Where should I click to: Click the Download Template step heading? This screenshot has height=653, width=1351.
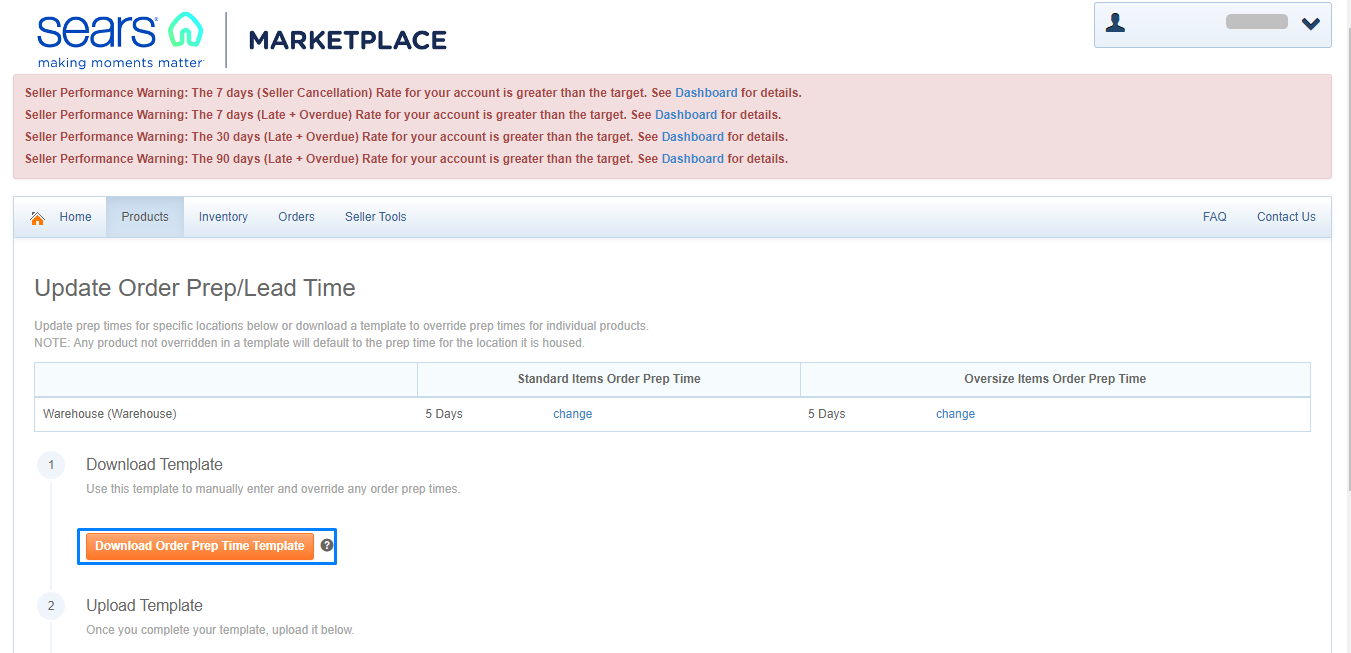[x=154, y=465]
